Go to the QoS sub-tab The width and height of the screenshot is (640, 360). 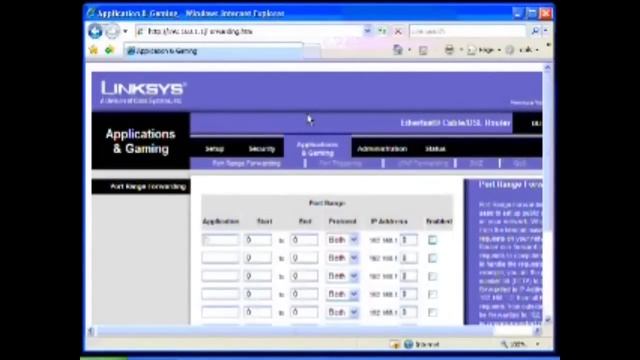coord(519,163)
